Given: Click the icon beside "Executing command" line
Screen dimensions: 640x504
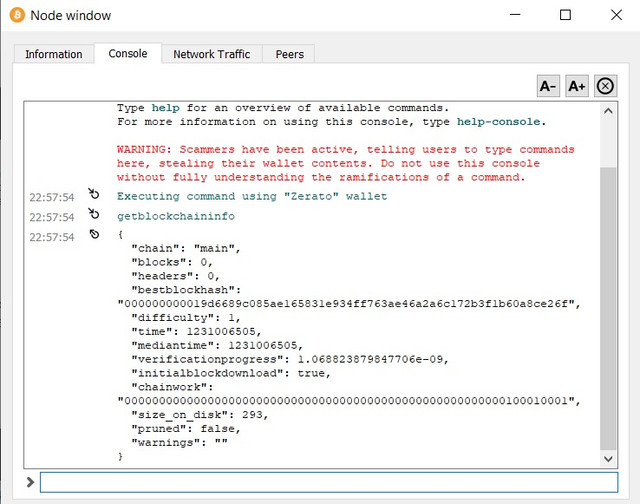Looking at the screenshot, I should (x=94, y=194).
